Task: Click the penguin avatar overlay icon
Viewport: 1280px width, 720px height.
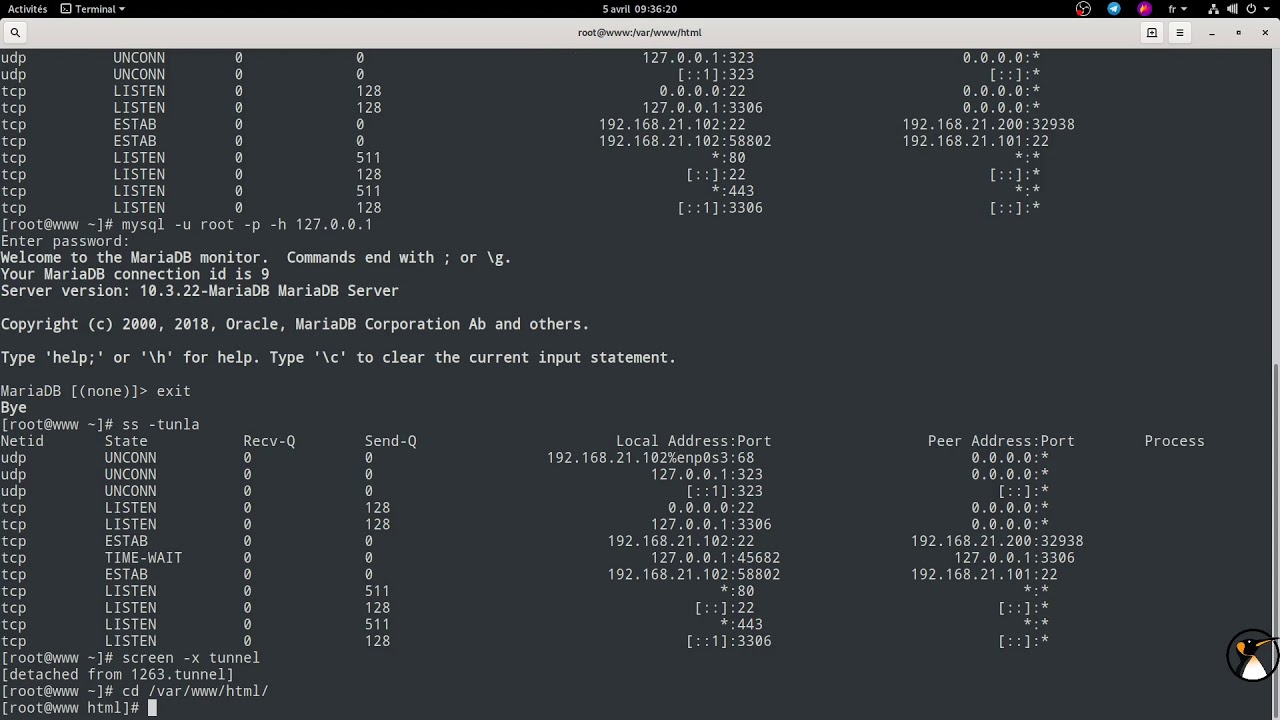Action: [1252, 656]
